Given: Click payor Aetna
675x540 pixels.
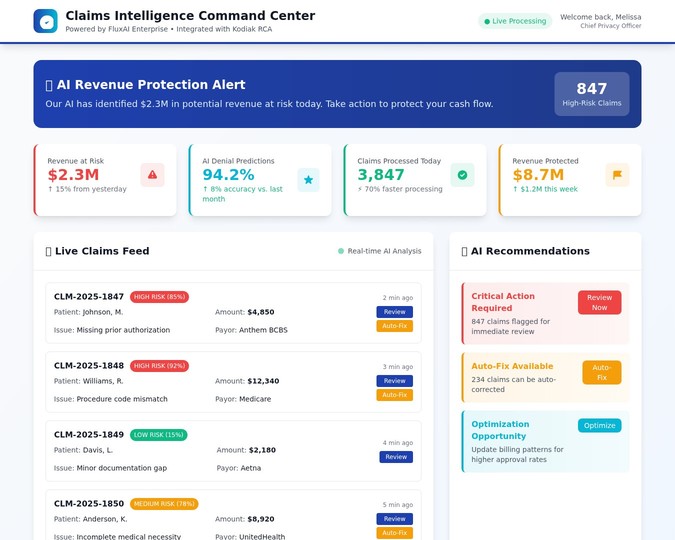Looking at the screenshot, I should [251, 468].
